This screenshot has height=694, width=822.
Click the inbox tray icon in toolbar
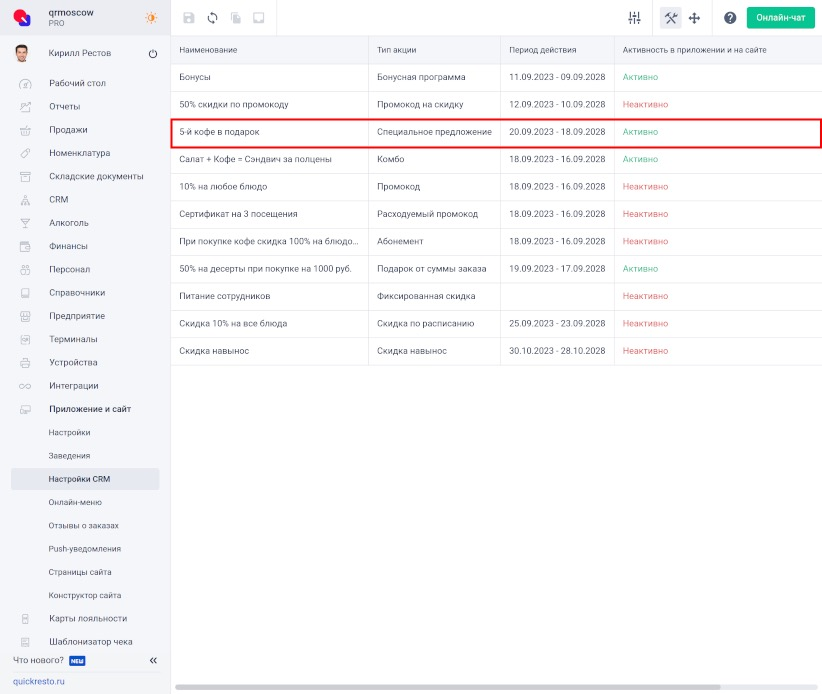[x=259, y=18]
